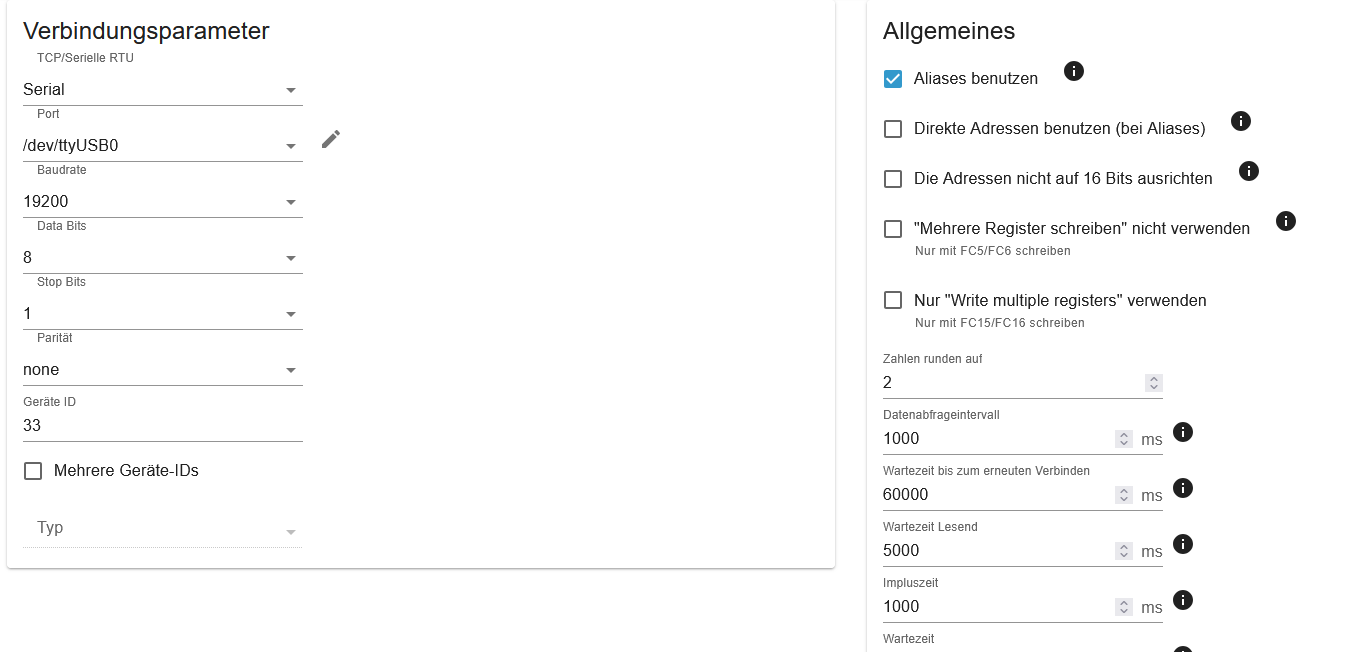This screenshot has width=1370, height=652.
Task: Open info icon for Aliases benutzen
Action: coord(1074,71)
